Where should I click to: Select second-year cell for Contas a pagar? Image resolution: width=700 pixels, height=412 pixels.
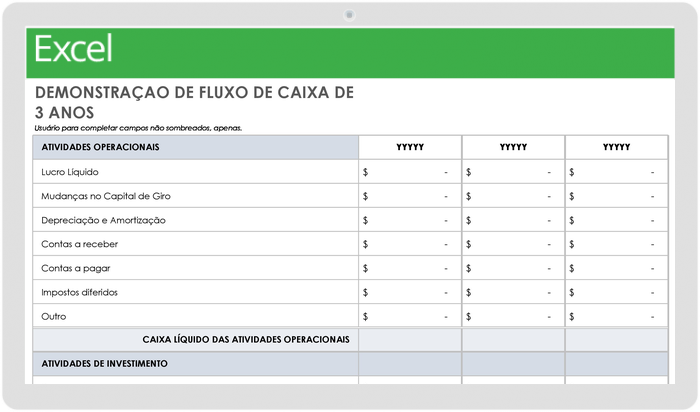(513, 268)
